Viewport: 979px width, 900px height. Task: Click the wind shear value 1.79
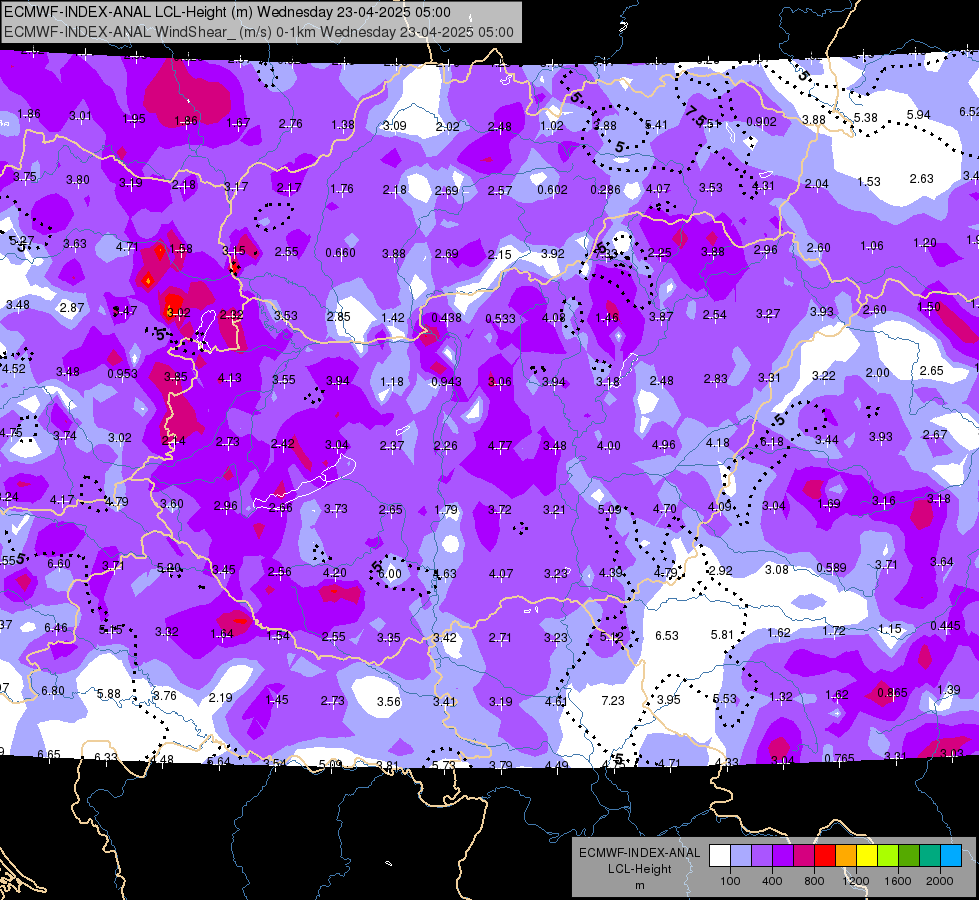coord(446,510)
